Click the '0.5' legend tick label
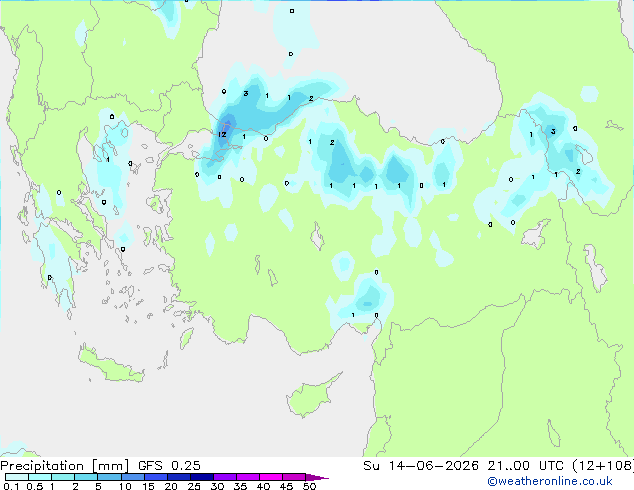The image size is (634, 490). (x=34, y=486)
